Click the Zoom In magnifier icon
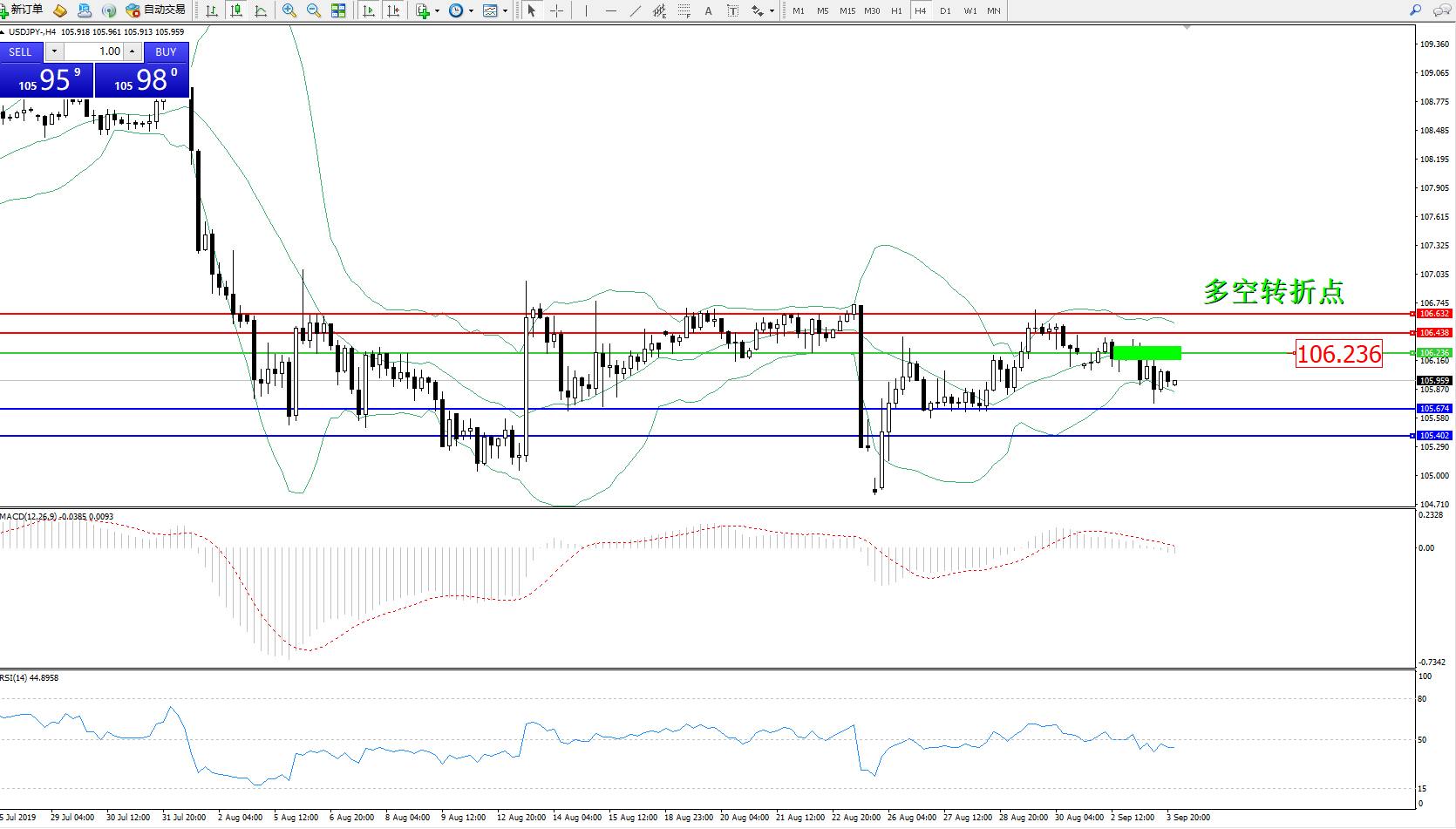 (289, 10)
